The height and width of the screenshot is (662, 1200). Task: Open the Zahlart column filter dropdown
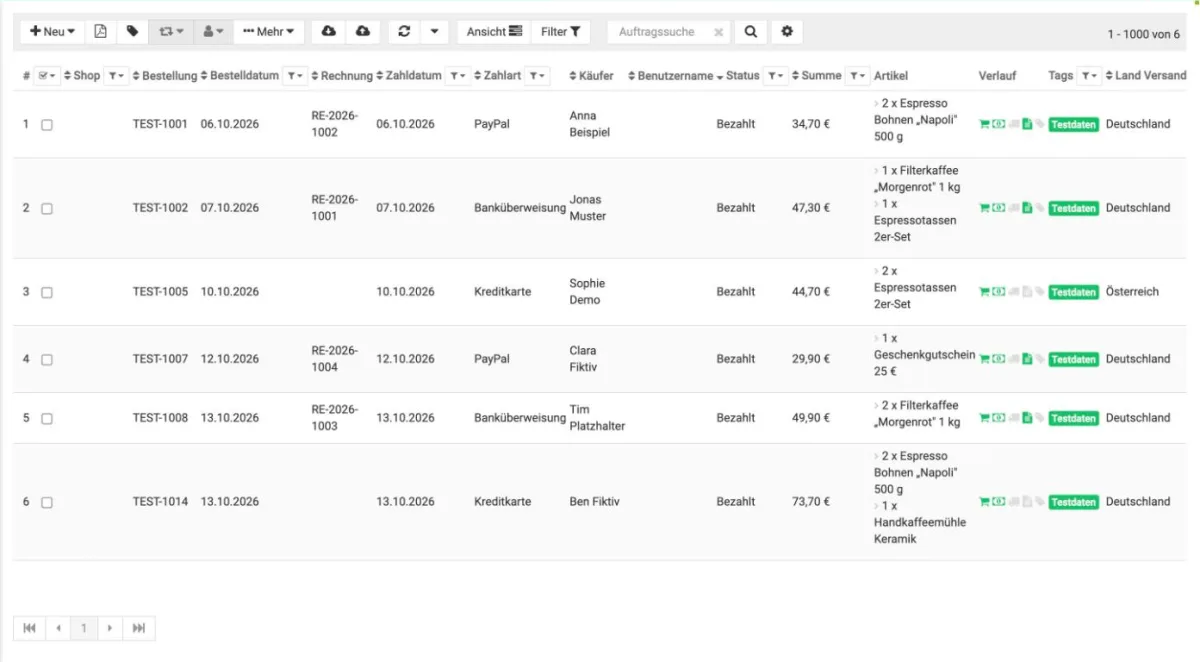[537, 75]
